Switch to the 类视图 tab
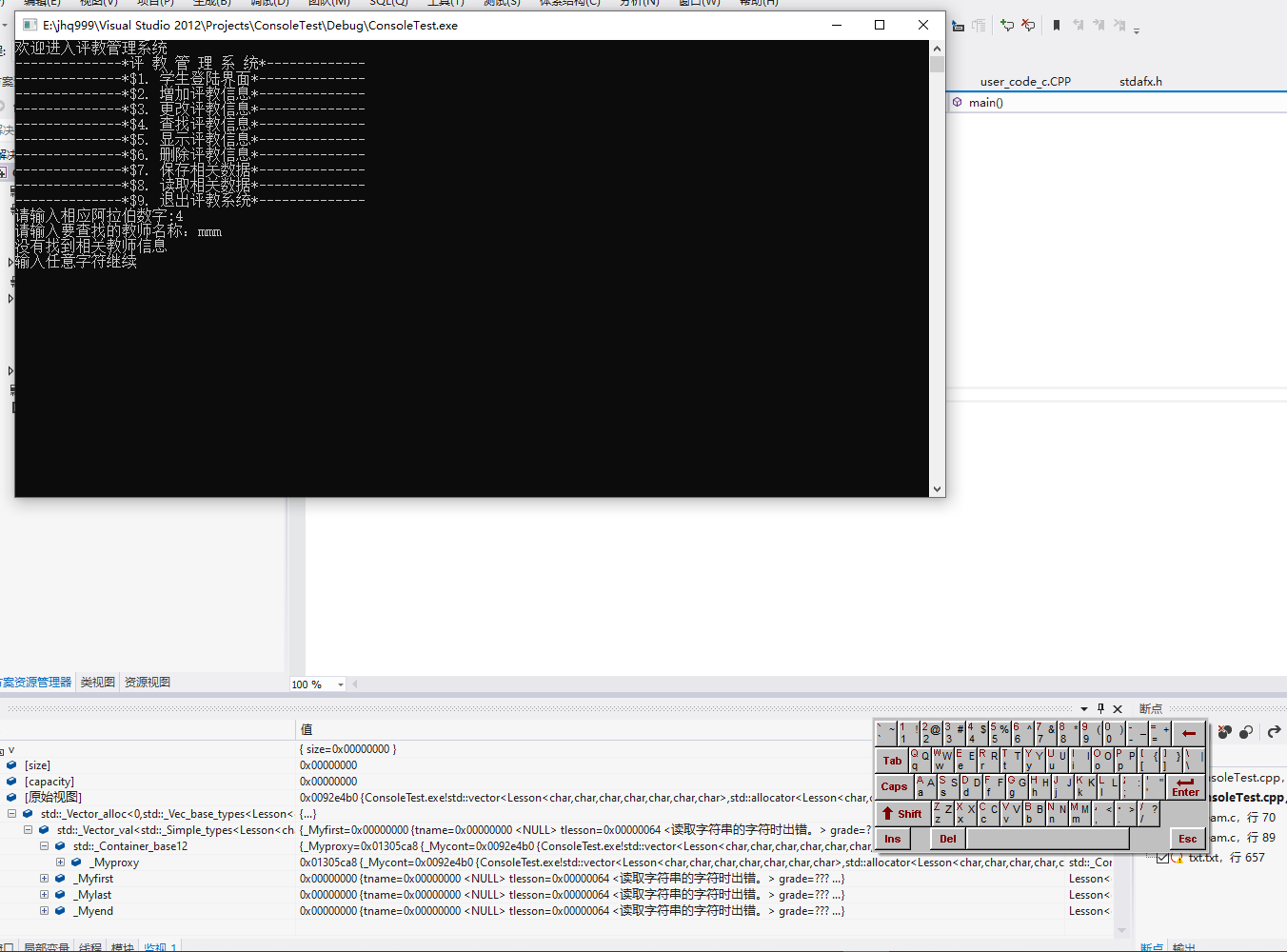The height and width of the screenshot is (952, 1287). click(98, 683)
